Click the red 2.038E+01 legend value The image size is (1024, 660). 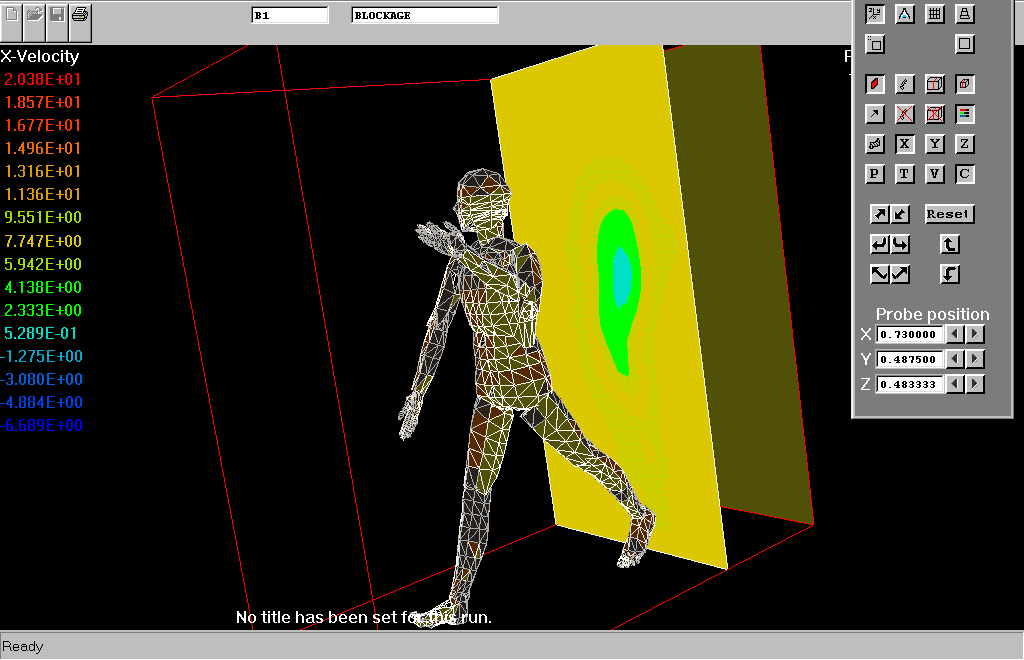pos(43,79)
